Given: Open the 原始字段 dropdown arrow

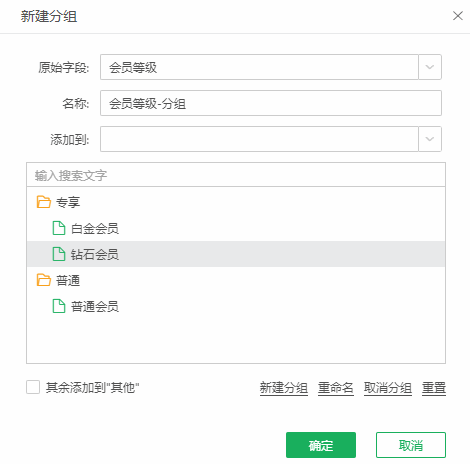Looking at the screenshot, I should 430,67.
